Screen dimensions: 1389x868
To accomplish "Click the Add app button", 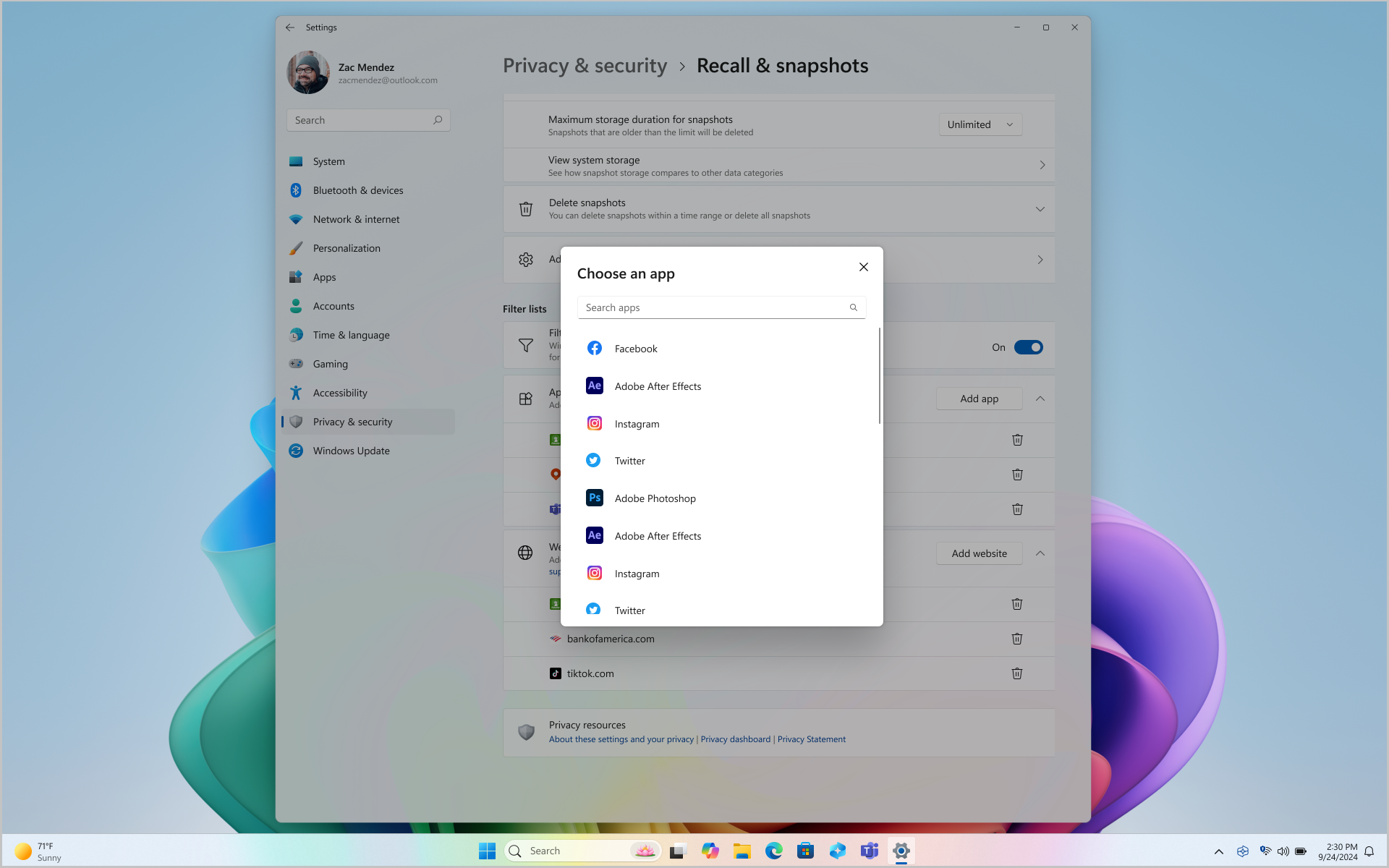I will click(979, 398).
